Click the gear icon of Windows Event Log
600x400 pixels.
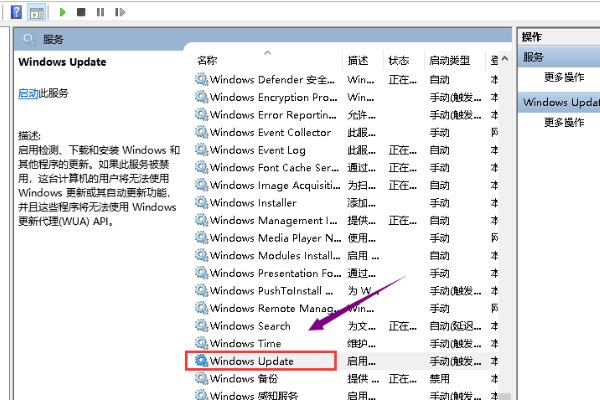pos(201,150)
